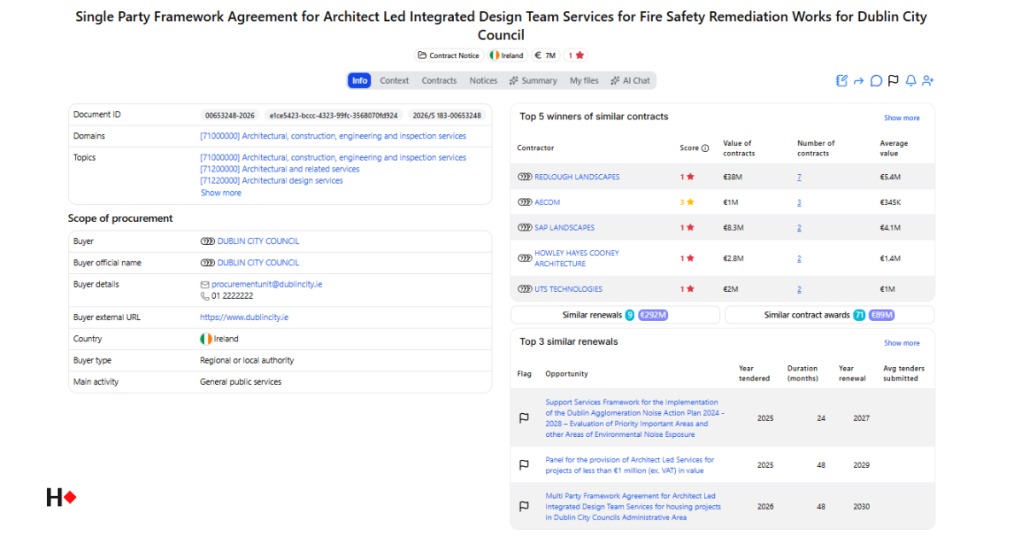Flag this tender with the header flag icon
The height and width of the screenshot is (536, 1024).
click(893, 81)
